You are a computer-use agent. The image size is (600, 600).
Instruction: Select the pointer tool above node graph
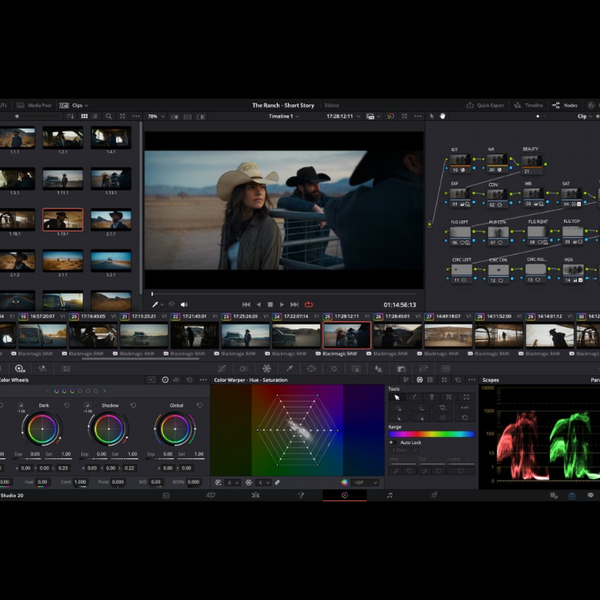pyautogui.click(x=432, y=116)
